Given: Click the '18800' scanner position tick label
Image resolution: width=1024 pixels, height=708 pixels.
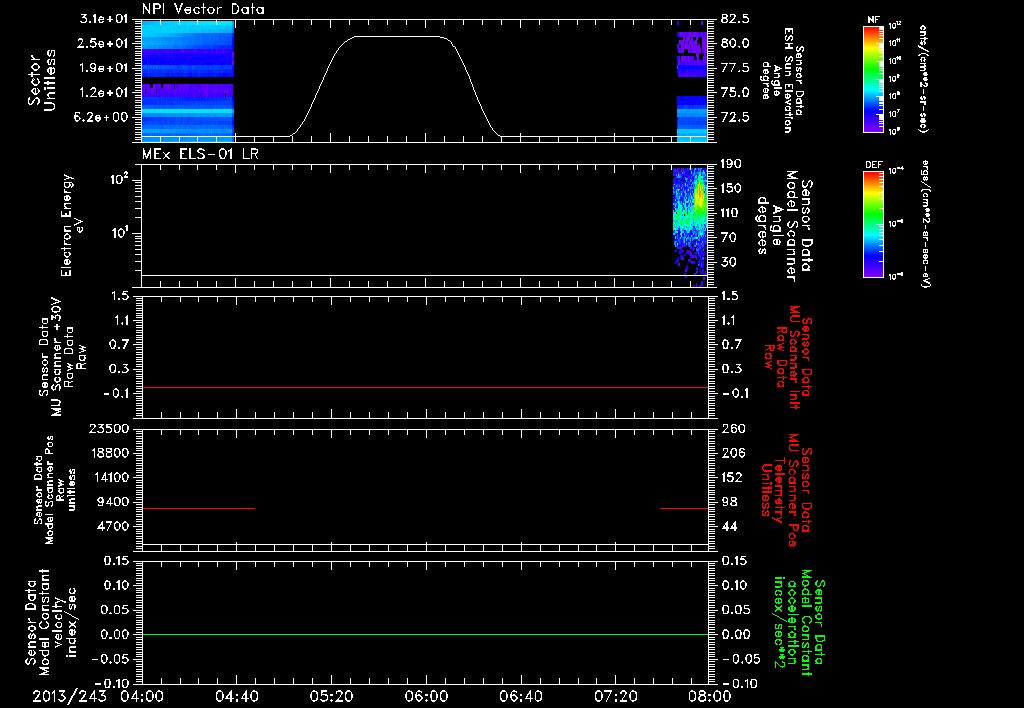Looking at the screenshot, I should tap(108, 453).
